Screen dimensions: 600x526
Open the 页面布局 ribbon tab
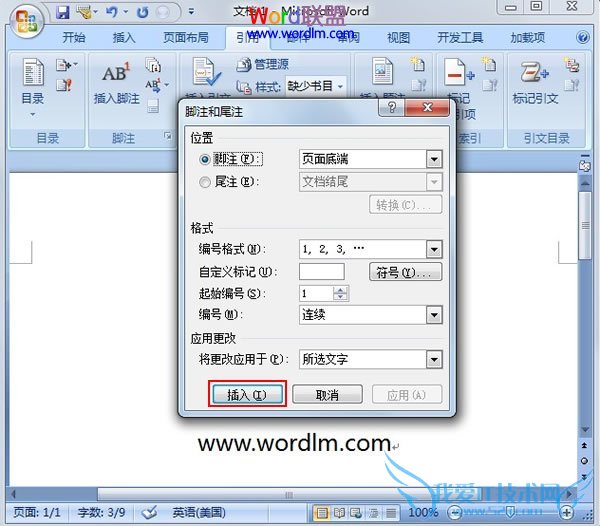(186, 37)
